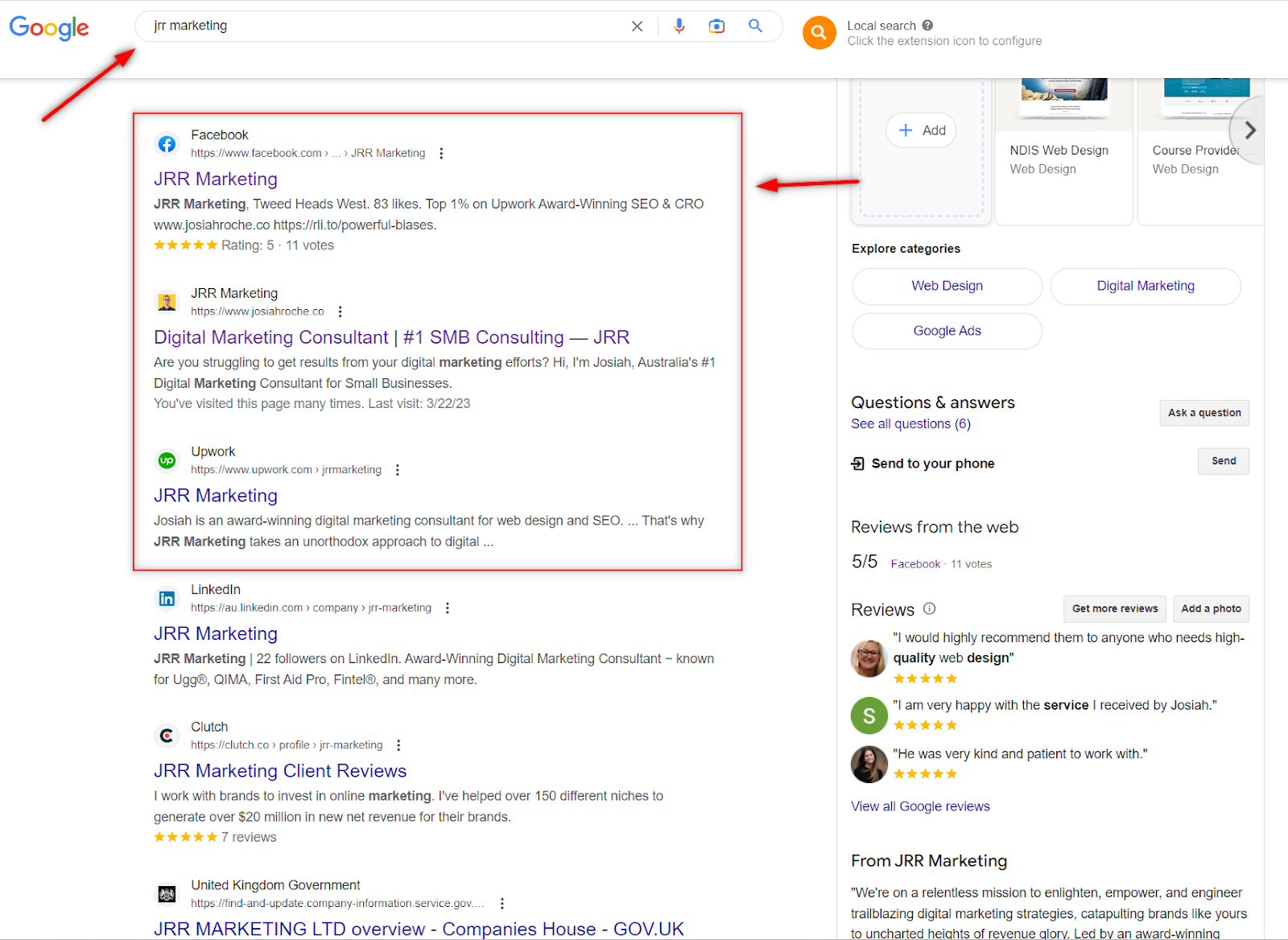Image resolution: width=1288 pixels, height=940 pixels.
Task: Click See all questions (6)
Action: (910, 424)
